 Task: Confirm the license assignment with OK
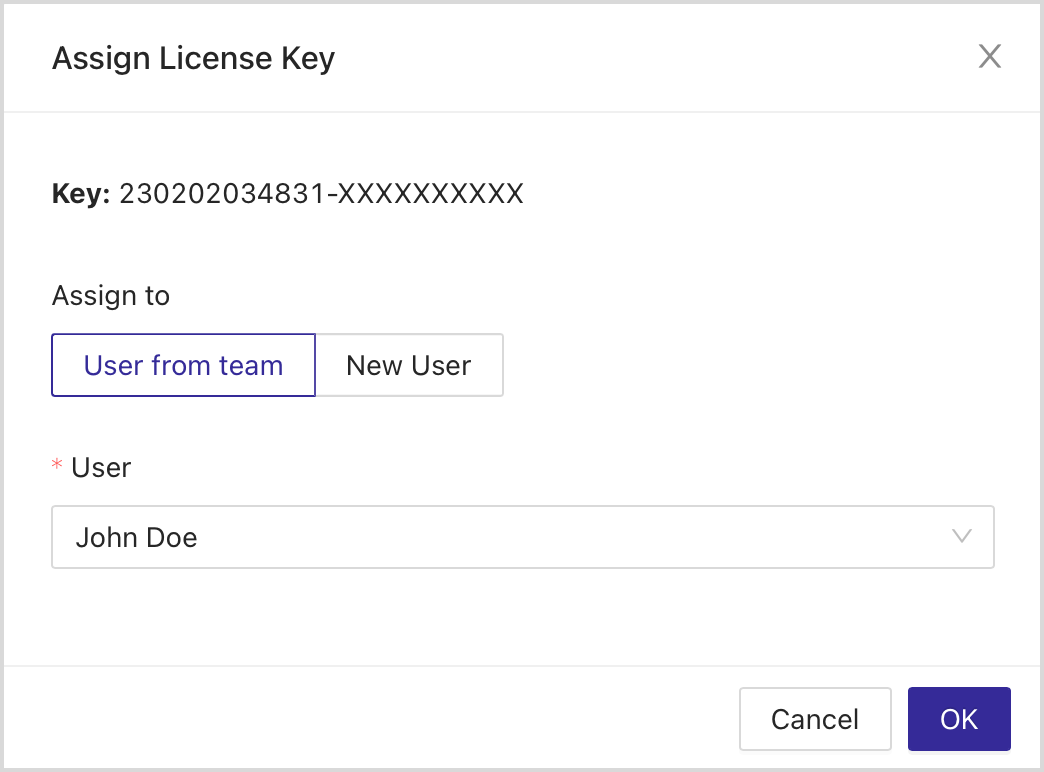pyautogui.click(x=958, y=719)
